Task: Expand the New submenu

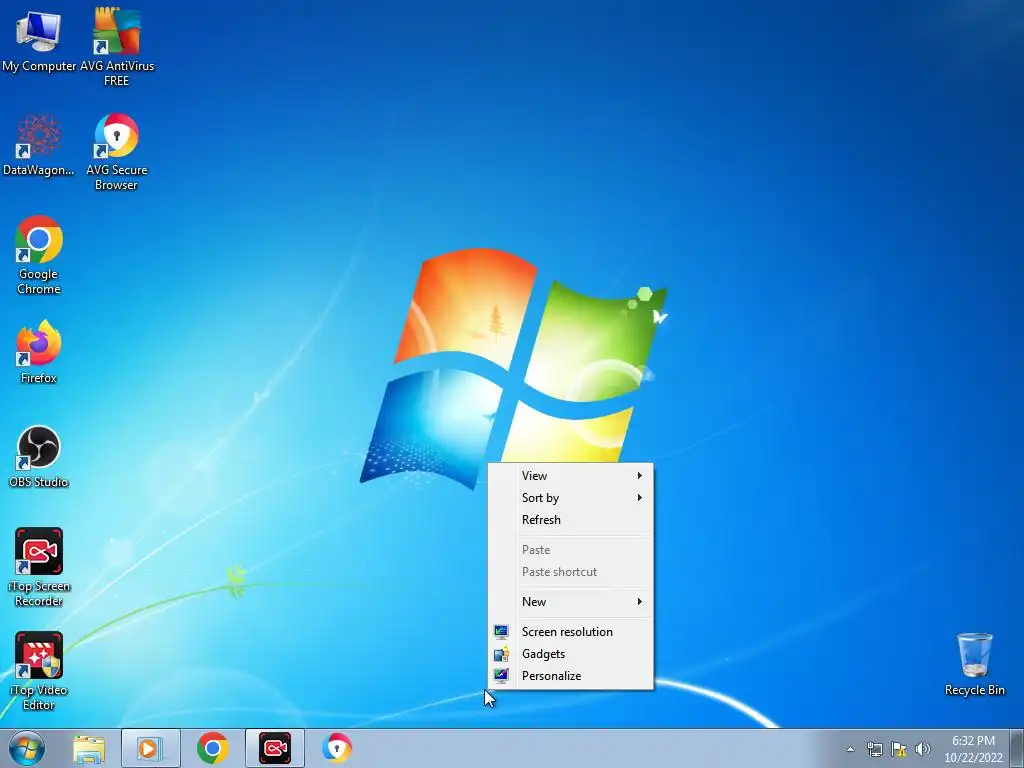Action: (571, 601)
